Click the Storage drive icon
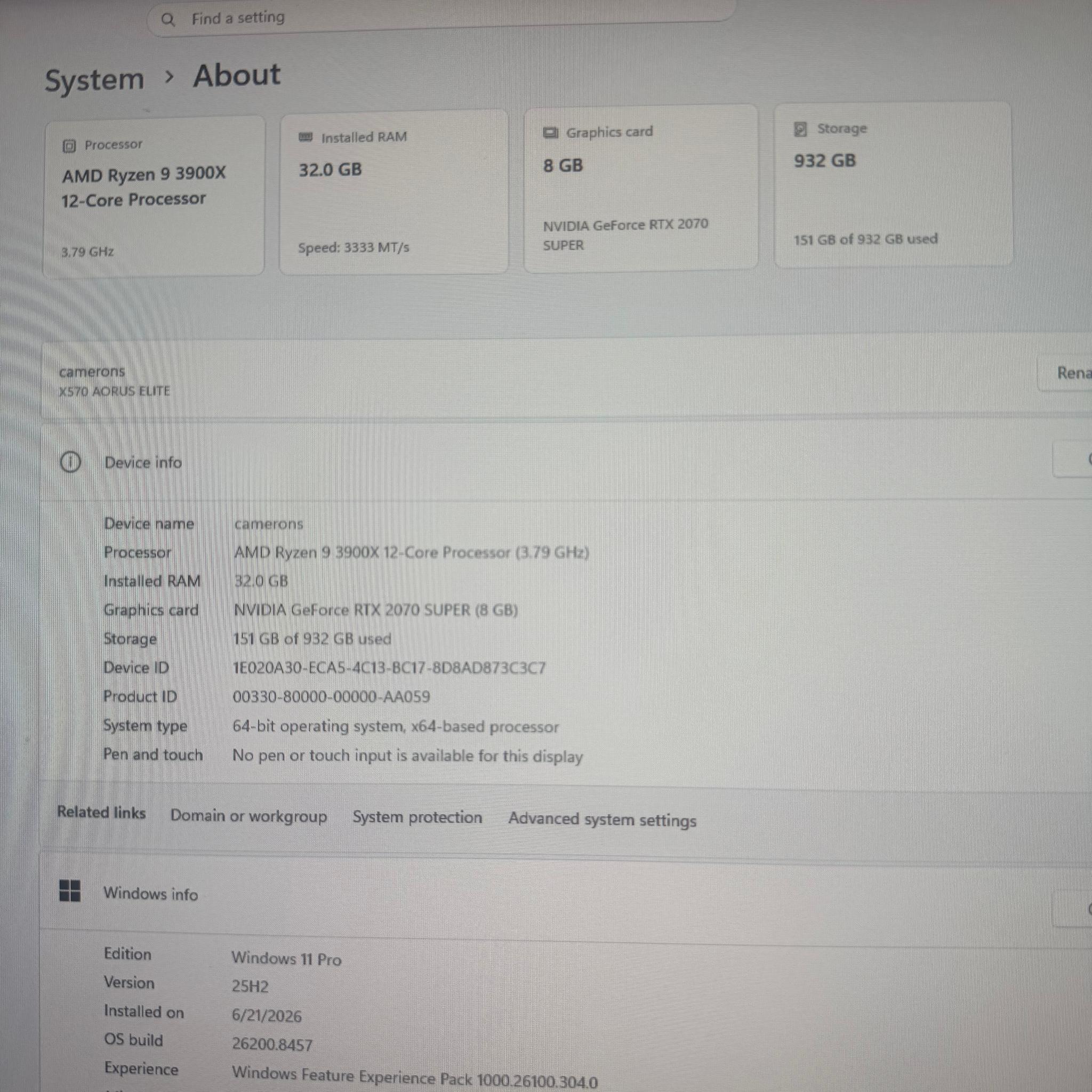 click(800, 130)
